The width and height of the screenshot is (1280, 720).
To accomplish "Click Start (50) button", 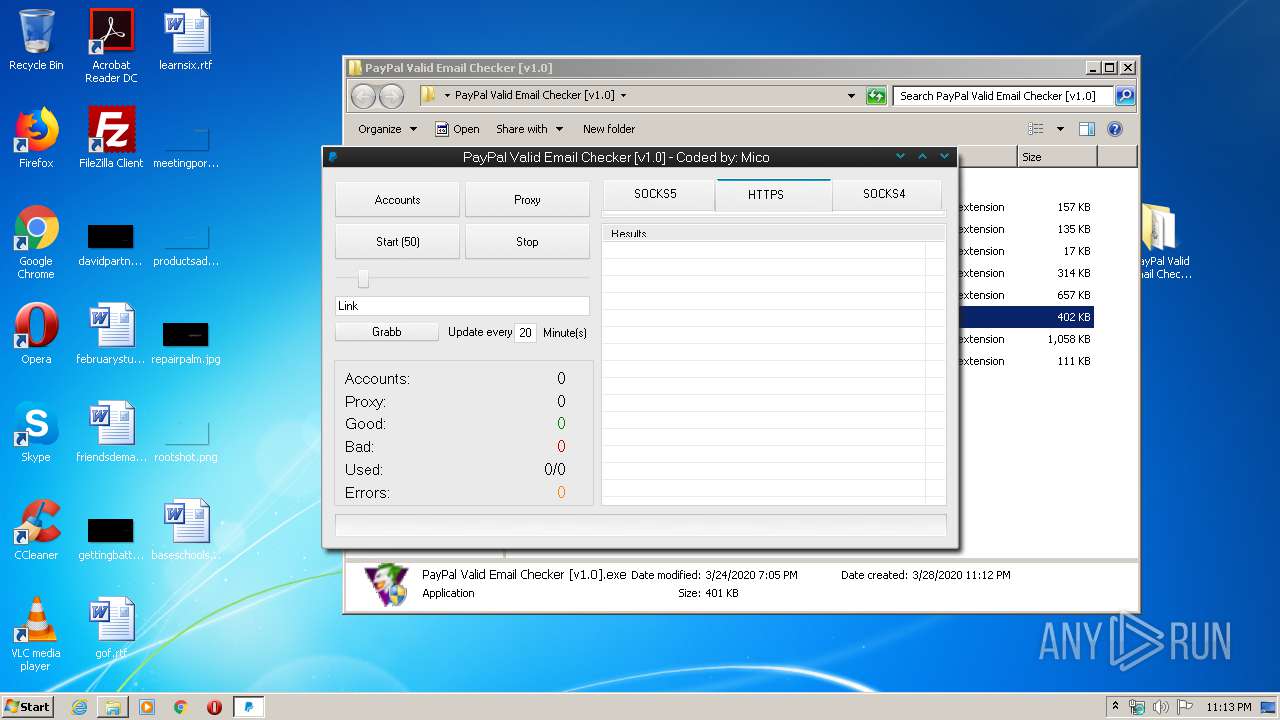I will (397, 242).
